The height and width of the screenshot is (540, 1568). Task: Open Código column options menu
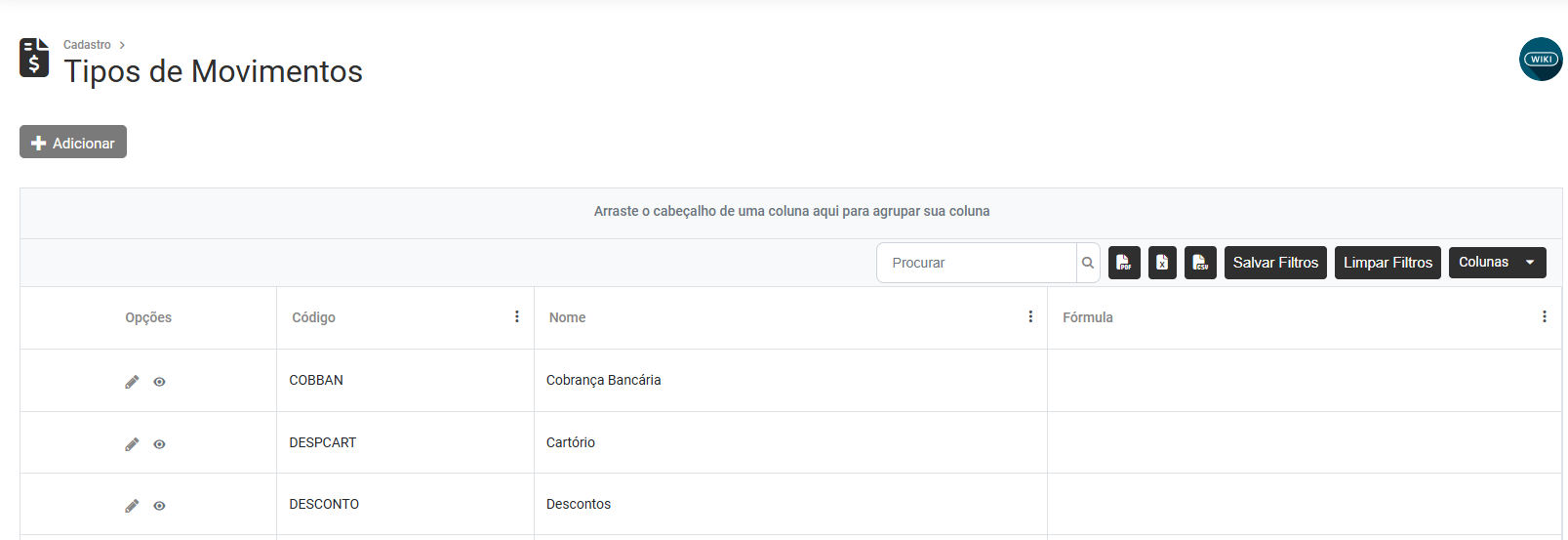(517, 316)
